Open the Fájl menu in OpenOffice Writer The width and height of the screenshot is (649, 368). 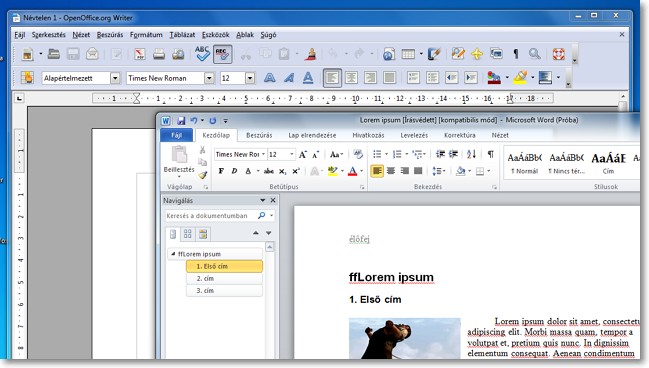(x=19, y=35)
